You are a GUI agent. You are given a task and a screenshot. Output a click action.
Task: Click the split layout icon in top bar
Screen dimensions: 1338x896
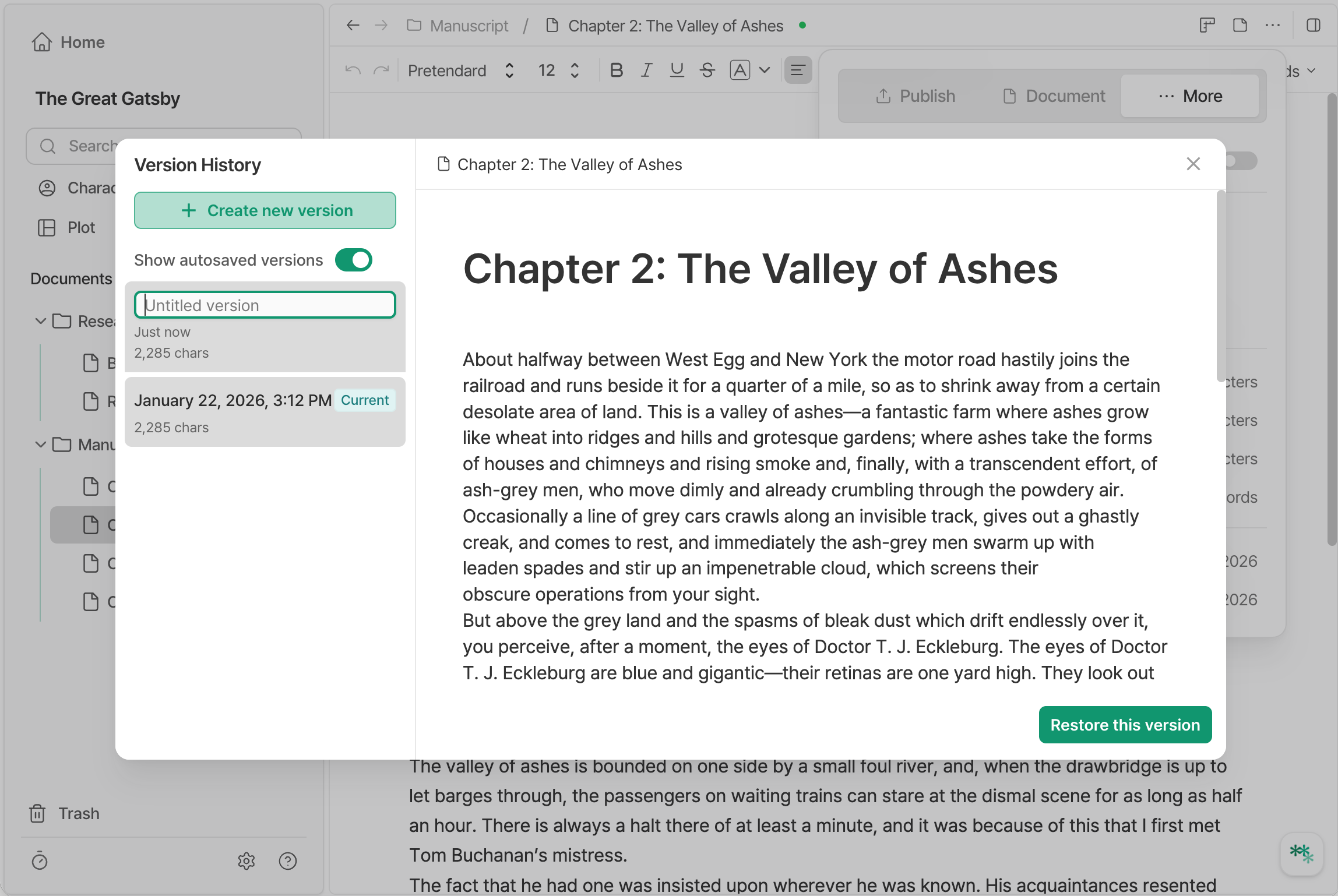[x=1207, y=25]
